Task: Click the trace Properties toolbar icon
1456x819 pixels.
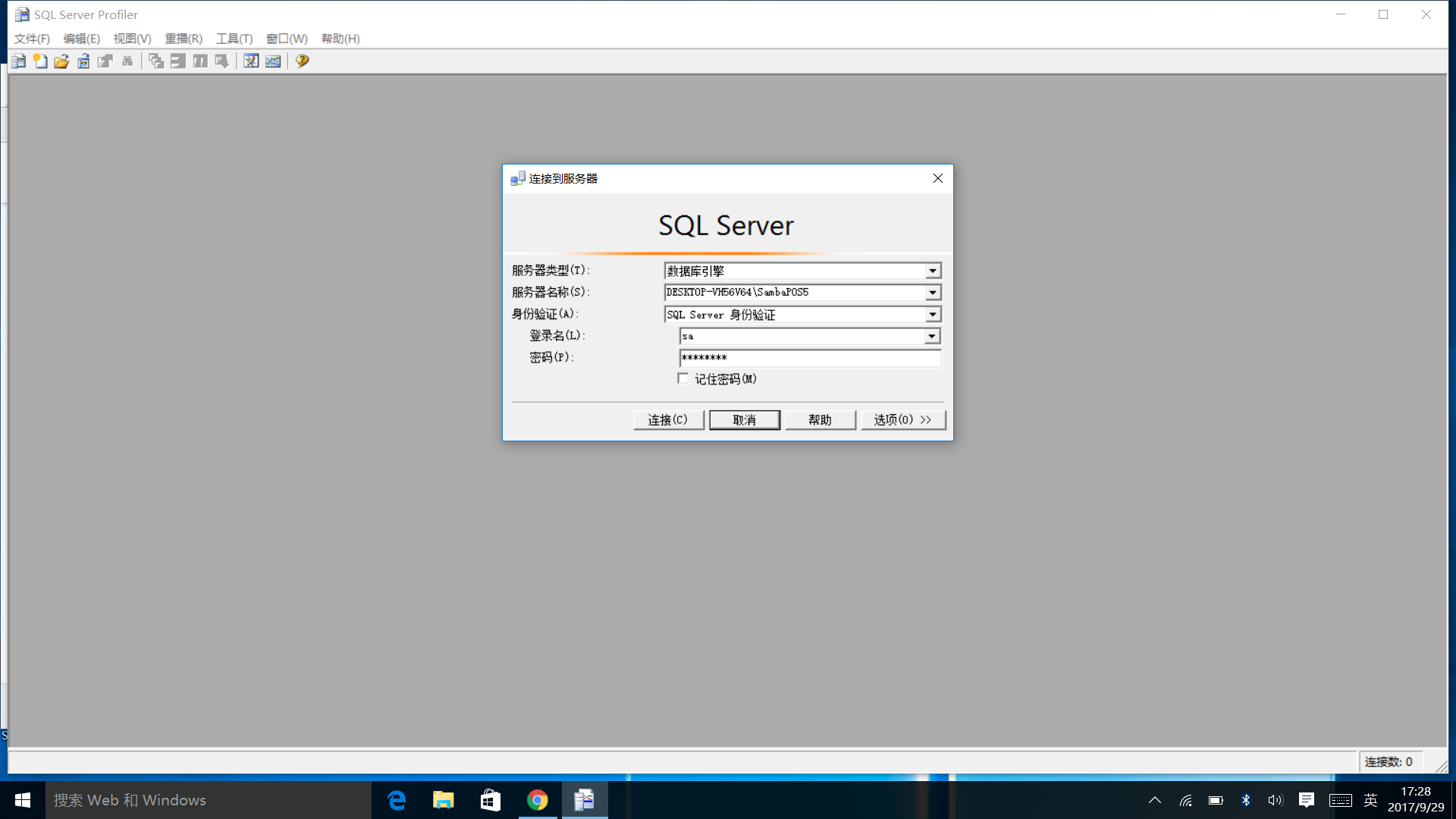Action: (x=105, y=61)
